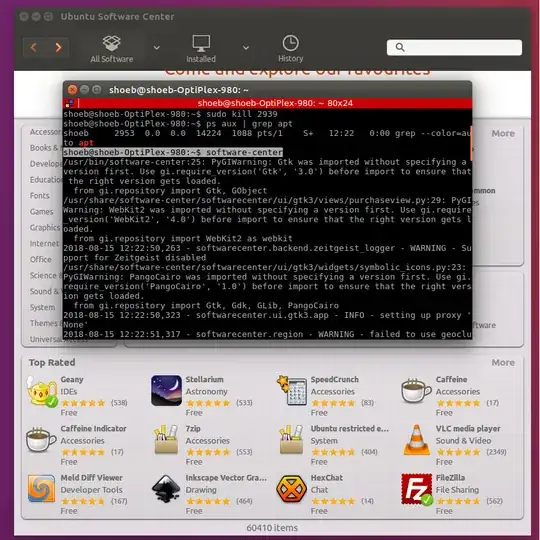Open the Stellarium night sky icon

pos(166,391)
